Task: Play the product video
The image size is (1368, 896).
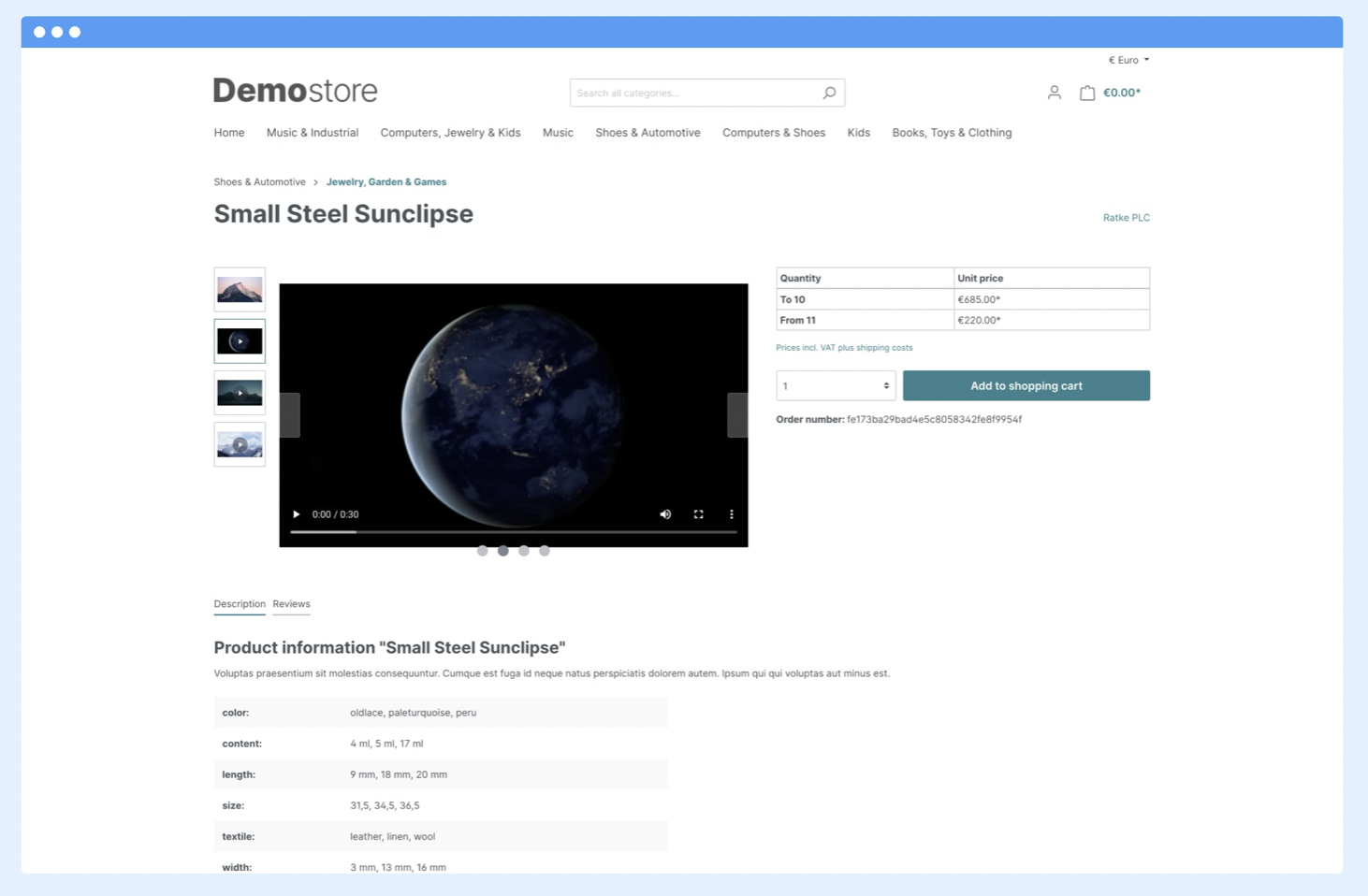Action: pyautogui.click(x=297, y=514)
